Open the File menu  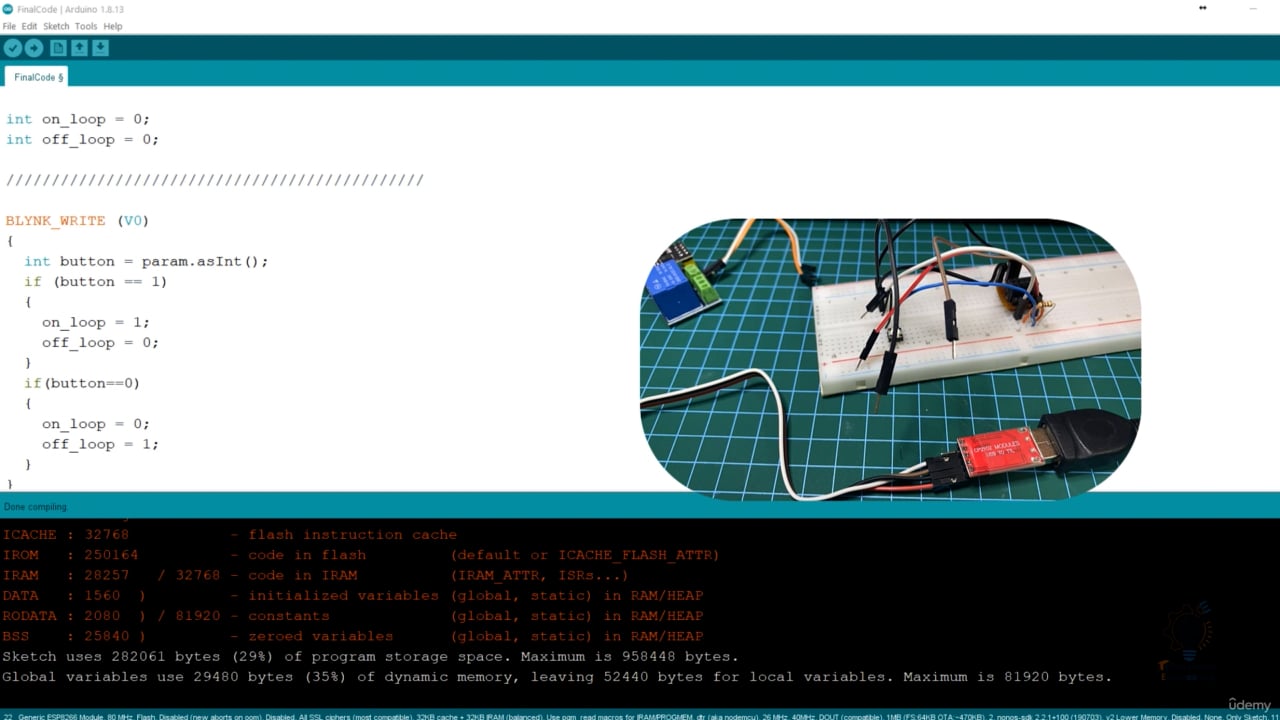[x=9, y=26]
